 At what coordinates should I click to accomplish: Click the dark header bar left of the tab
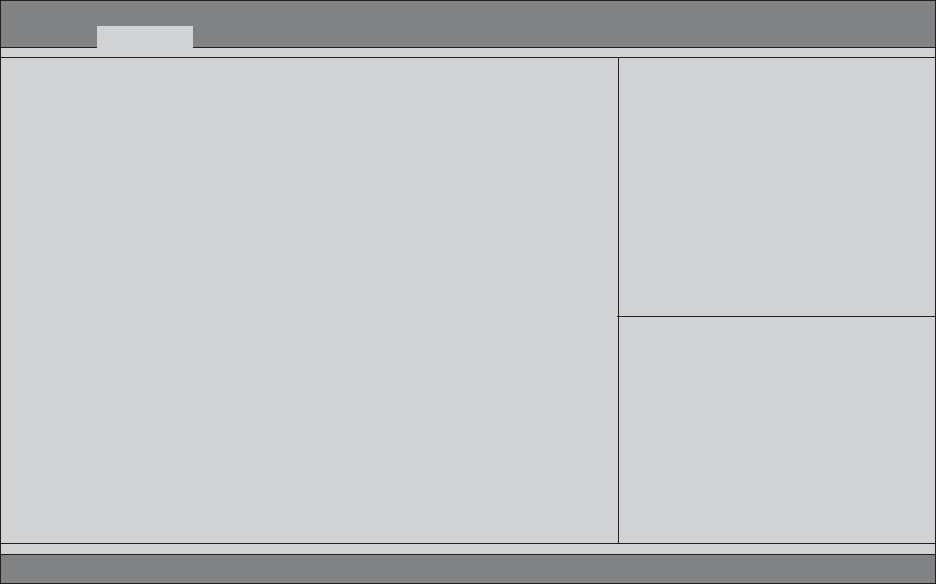pyautogui.click(x=48, y=24)
